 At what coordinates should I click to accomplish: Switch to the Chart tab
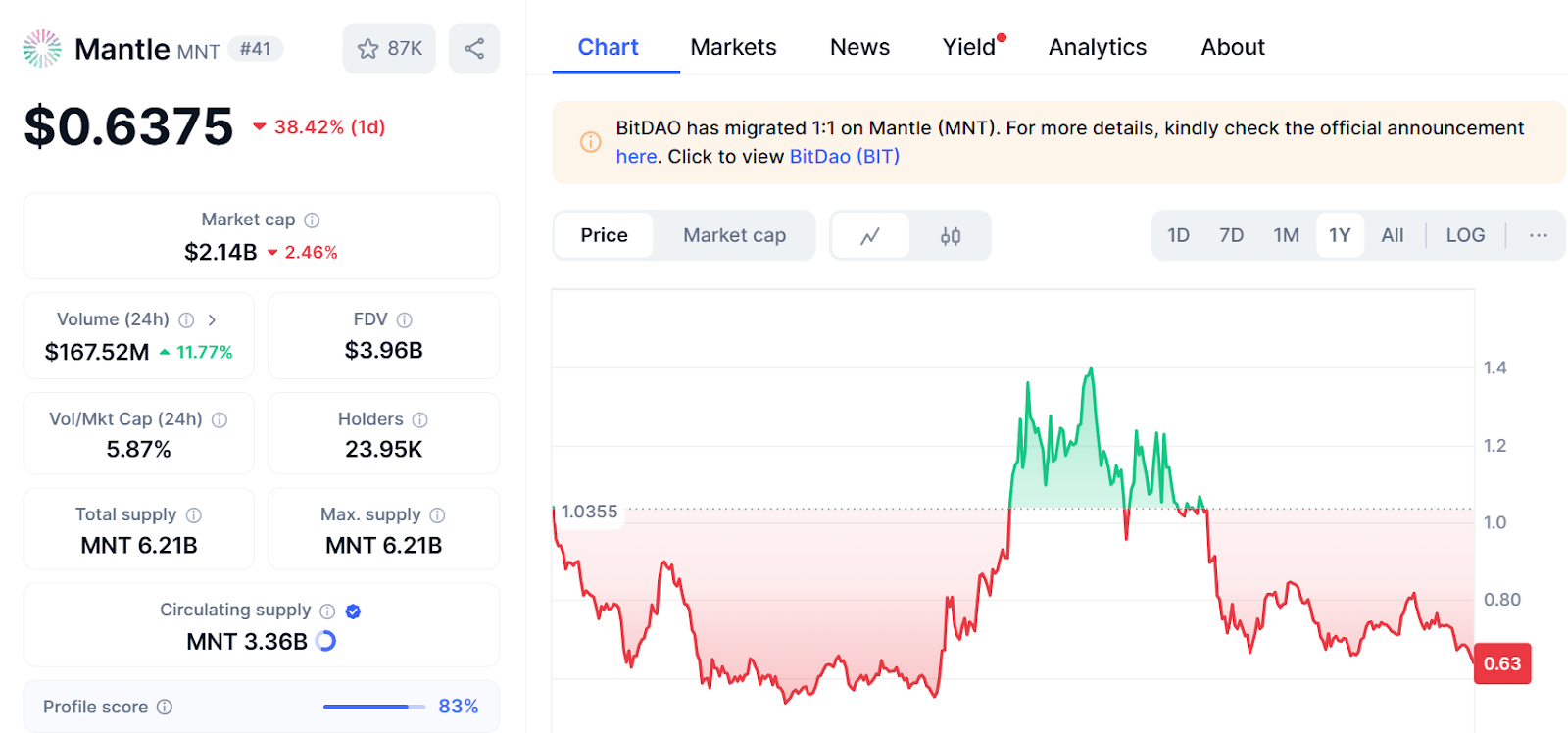(608, 47)
